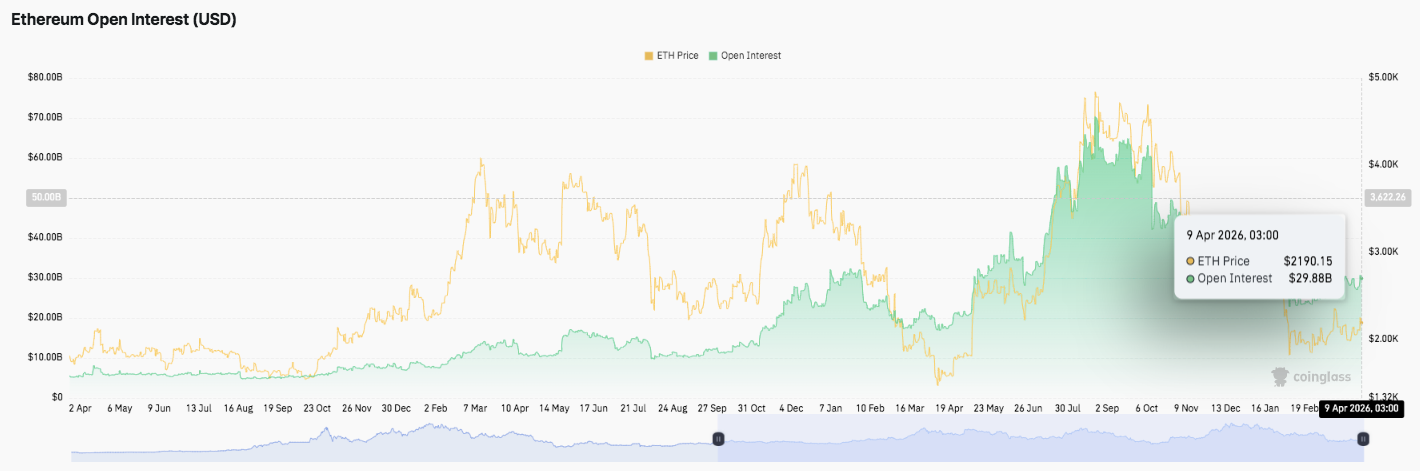The width and height of the screenshot is (1420, 471).
Task: Click the left range slider handle
Action: click(717, 439)
